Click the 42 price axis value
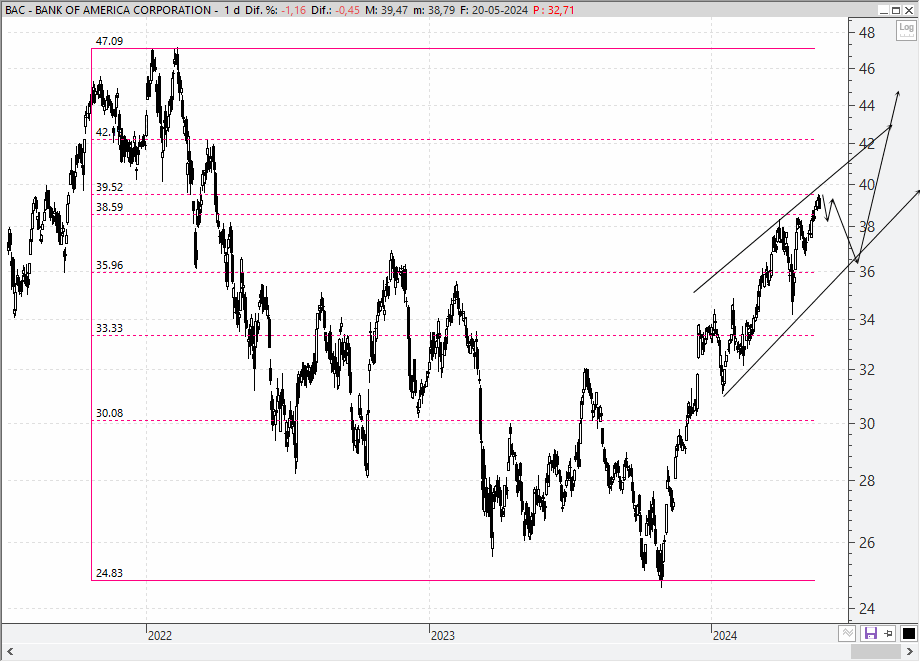Screen dimensions: 920x662 [x=867, y=144]
